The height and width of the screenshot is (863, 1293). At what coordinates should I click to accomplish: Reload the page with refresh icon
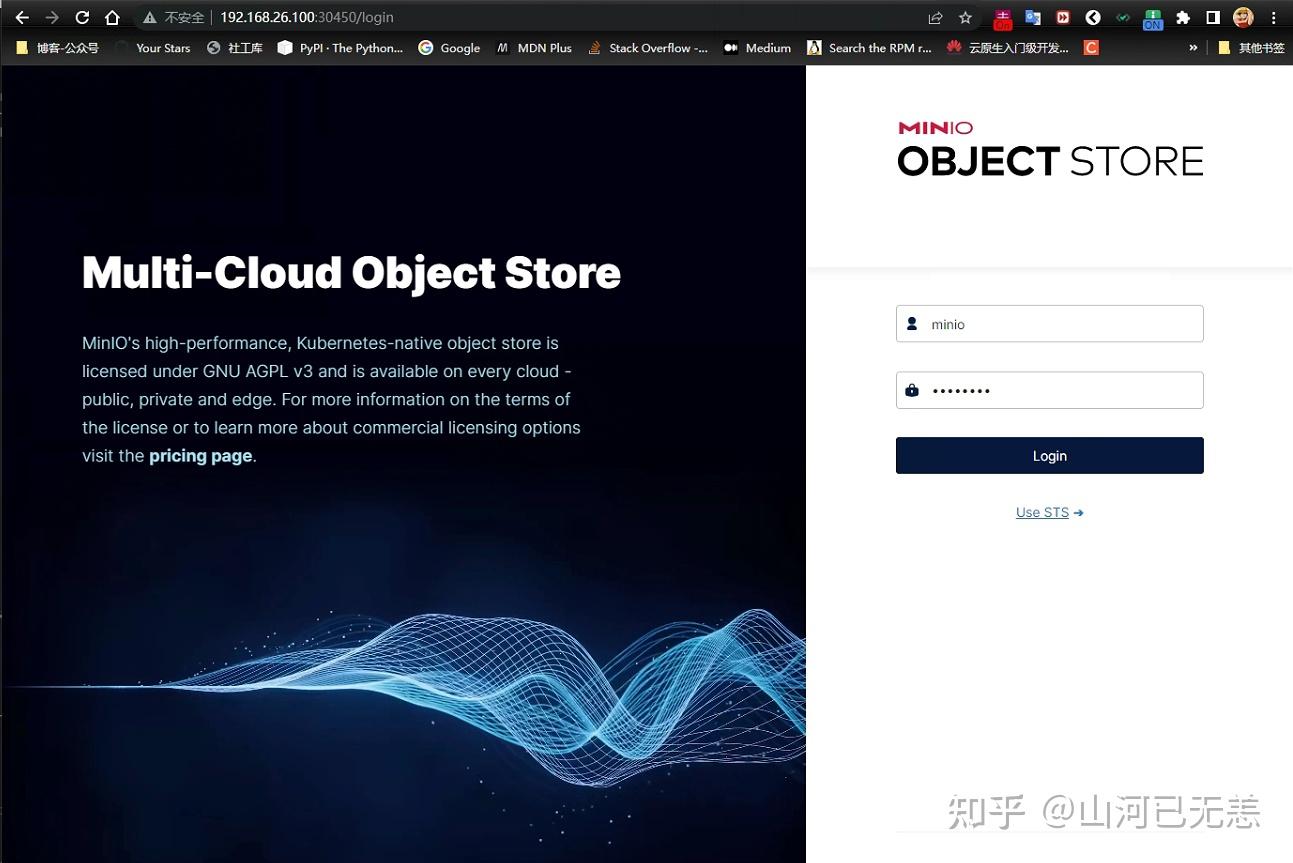click(x=82, y=17)
